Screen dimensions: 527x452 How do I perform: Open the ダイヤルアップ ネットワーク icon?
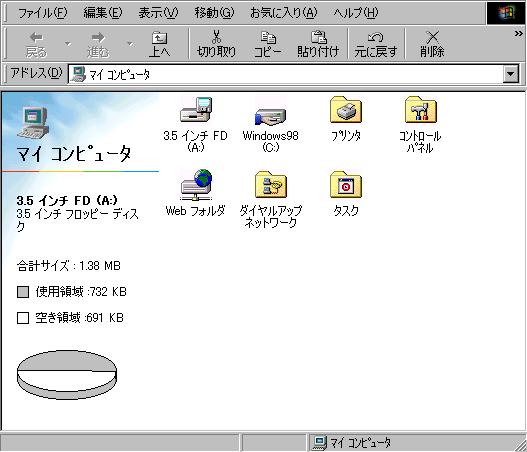pyautogui.click(x=271, y=185)
